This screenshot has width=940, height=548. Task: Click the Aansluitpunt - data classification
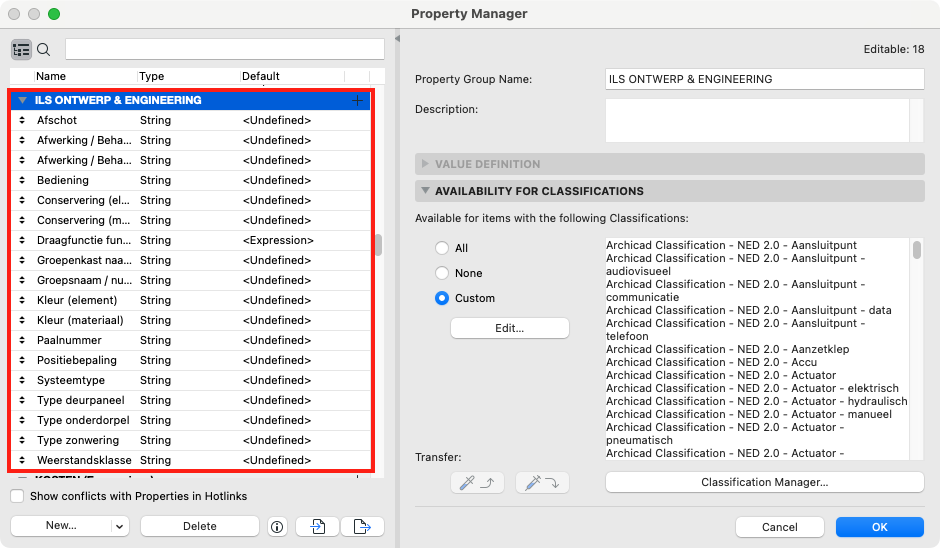pos(749,310)
